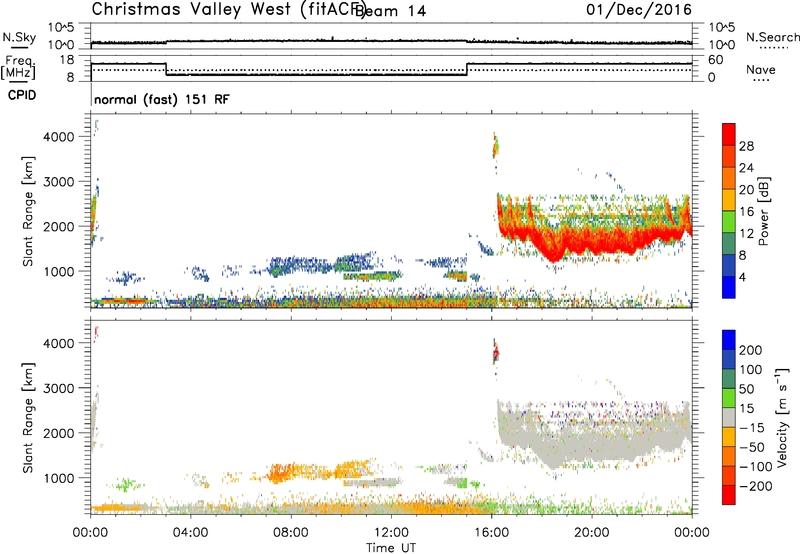Click the 'normal (fast) 151 RF' text

click(x=162, y=99)
